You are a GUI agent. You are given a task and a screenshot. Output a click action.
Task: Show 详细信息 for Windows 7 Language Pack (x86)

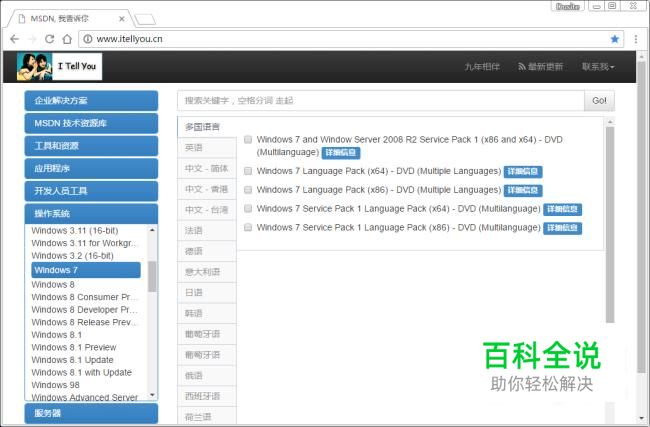[x=523, y=190]
